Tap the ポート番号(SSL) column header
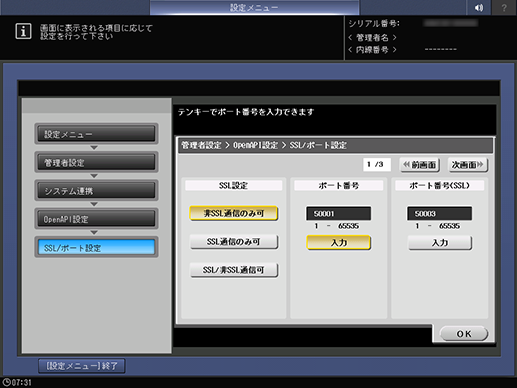The width and height of the screenshot is (517, 388). tap(439, 185)
